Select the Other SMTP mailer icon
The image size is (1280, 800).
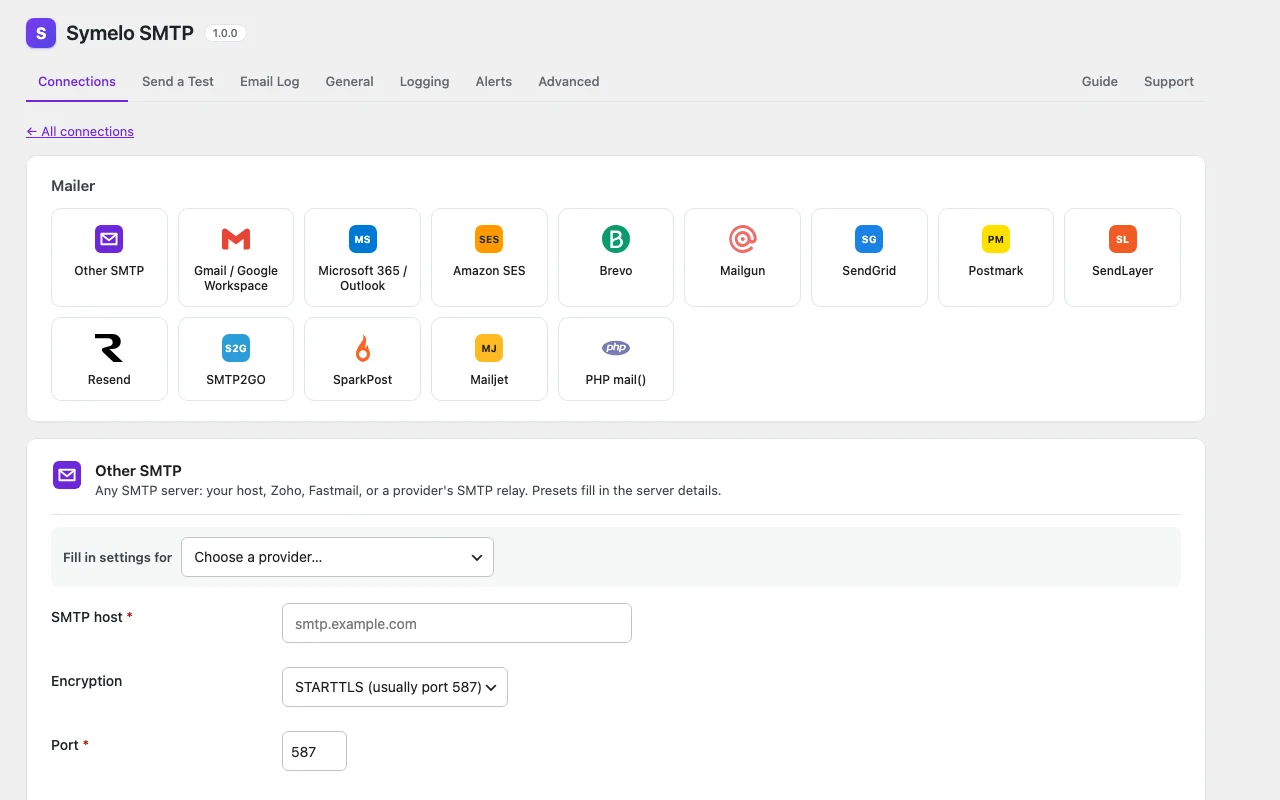[109, 239]
